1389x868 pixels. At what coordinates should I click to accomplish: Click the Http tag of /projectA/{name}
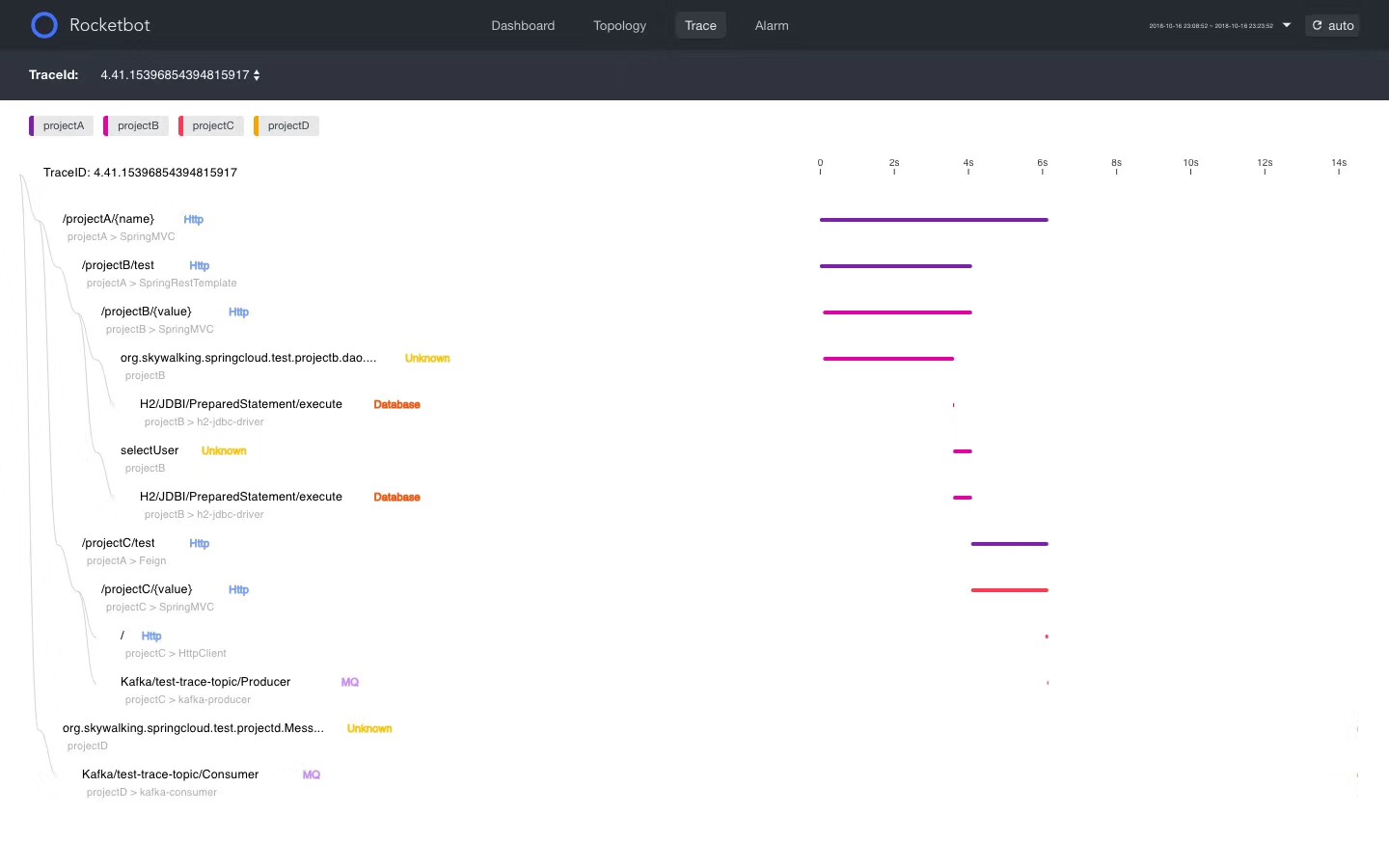tap(193, 220)
